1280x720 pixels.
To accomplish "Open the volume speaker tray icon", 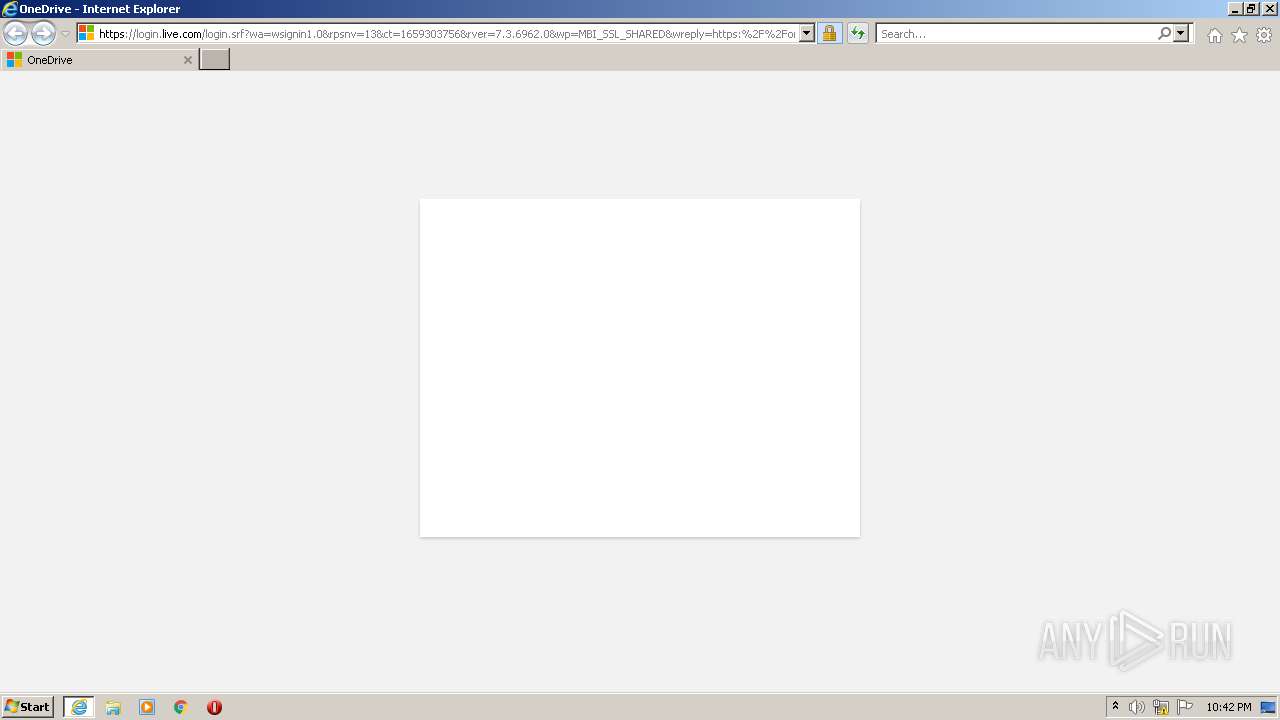I will point(1137,707).
